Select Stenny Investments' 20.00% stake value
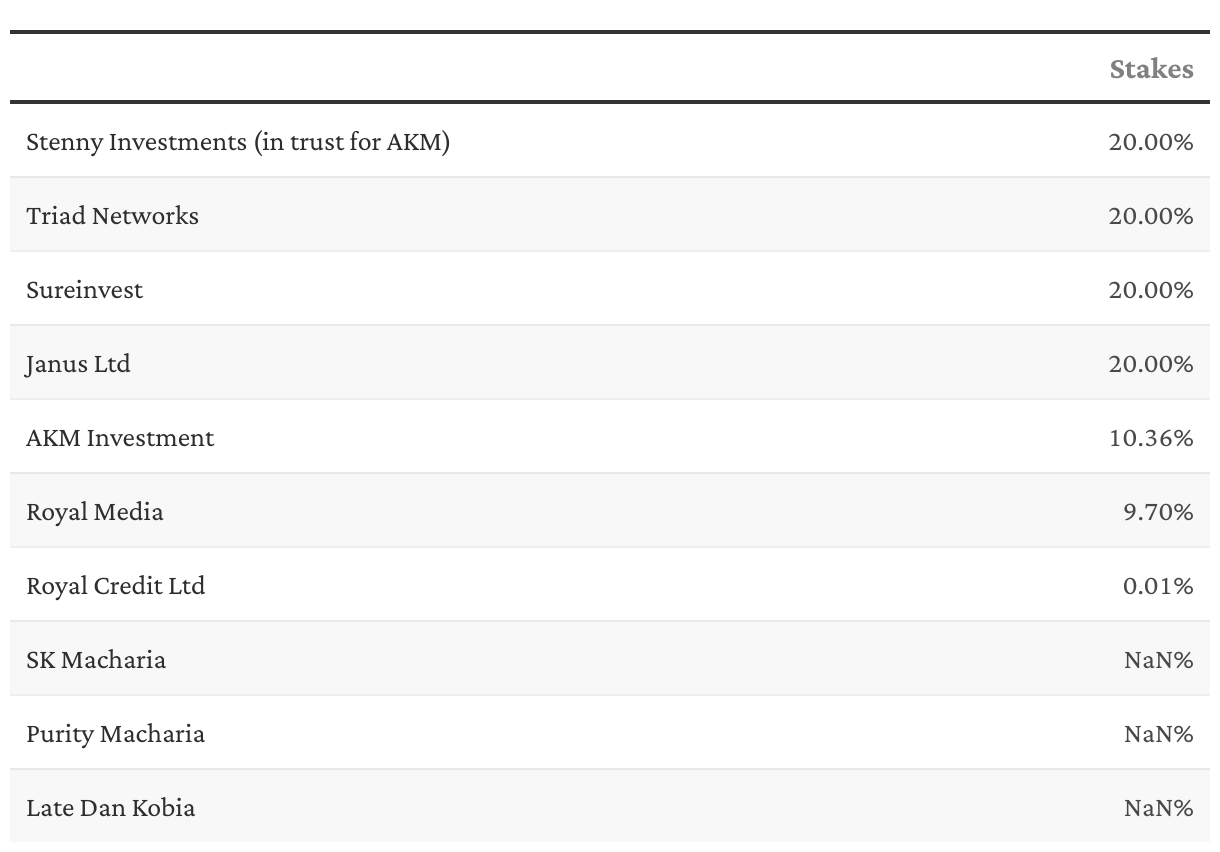Image resolution: width=1220 pixels, height=852 pixels. [1150, 142]
